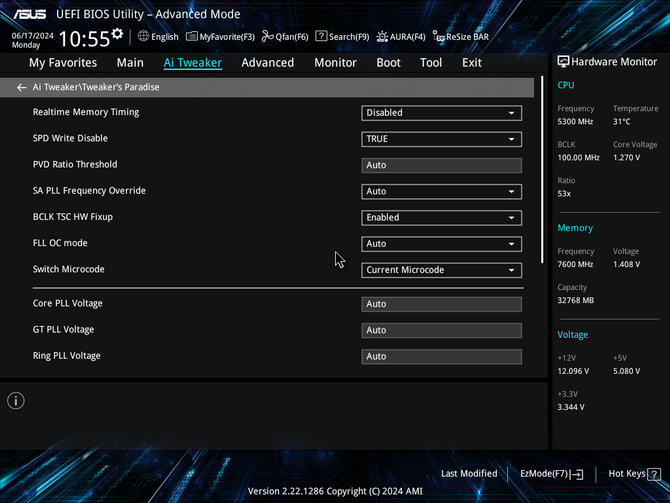The width and height of the screenshot is (670, 503).
Task: Select the FLL OC mode label
Action: [60, 243]
